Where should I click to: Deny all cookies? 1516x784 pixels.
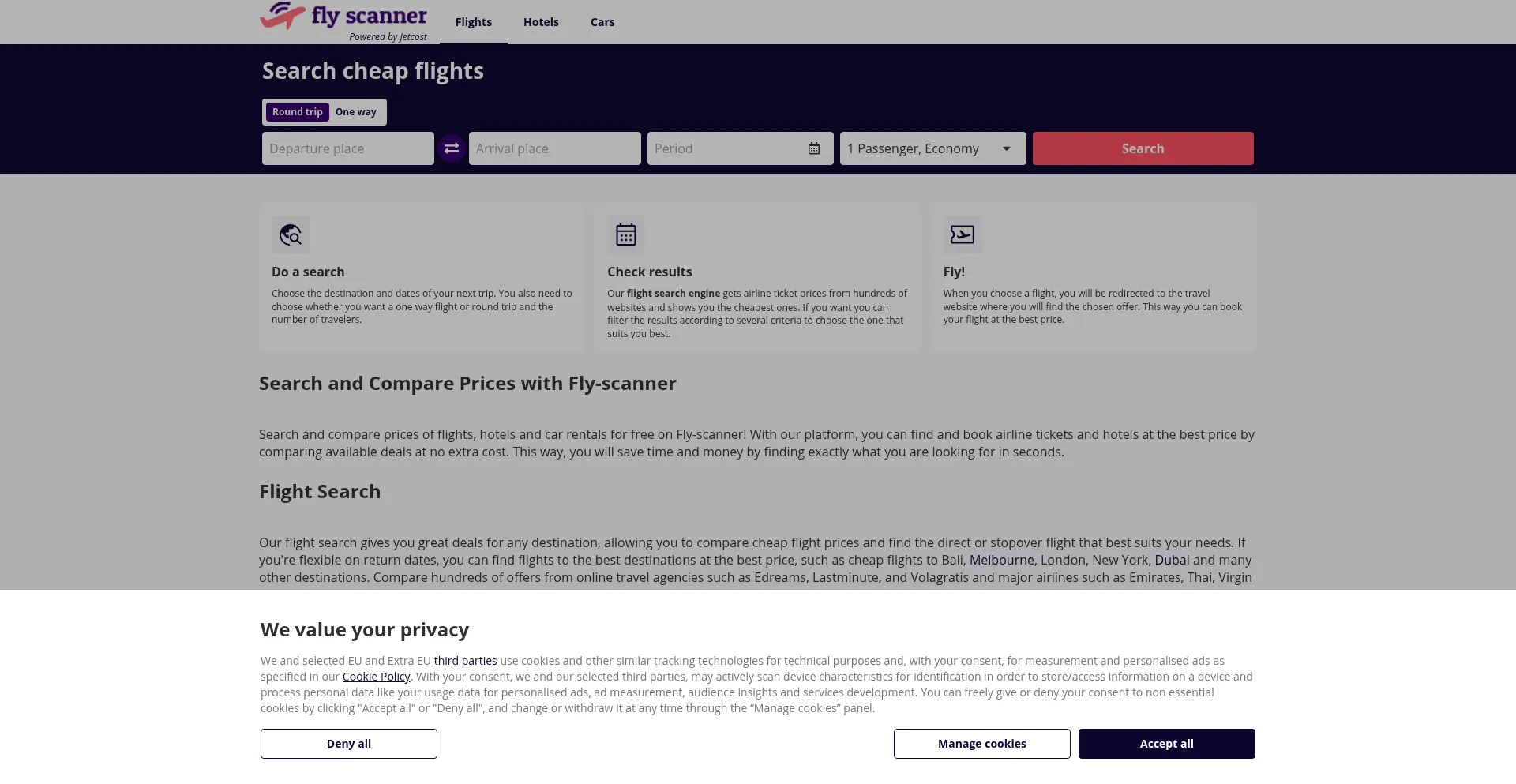click(349, 744)
